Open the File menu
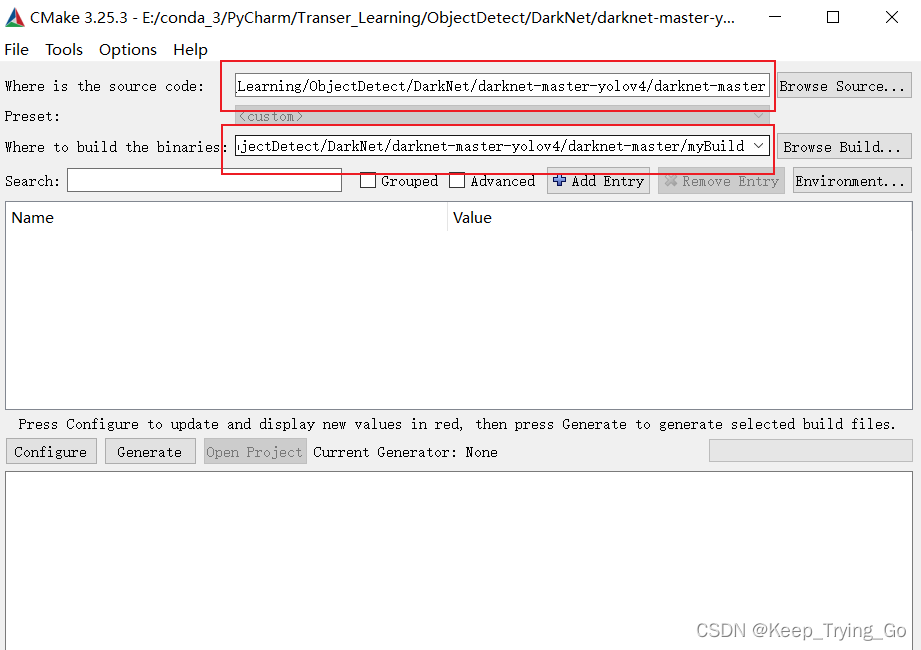 tap(16, 49)
